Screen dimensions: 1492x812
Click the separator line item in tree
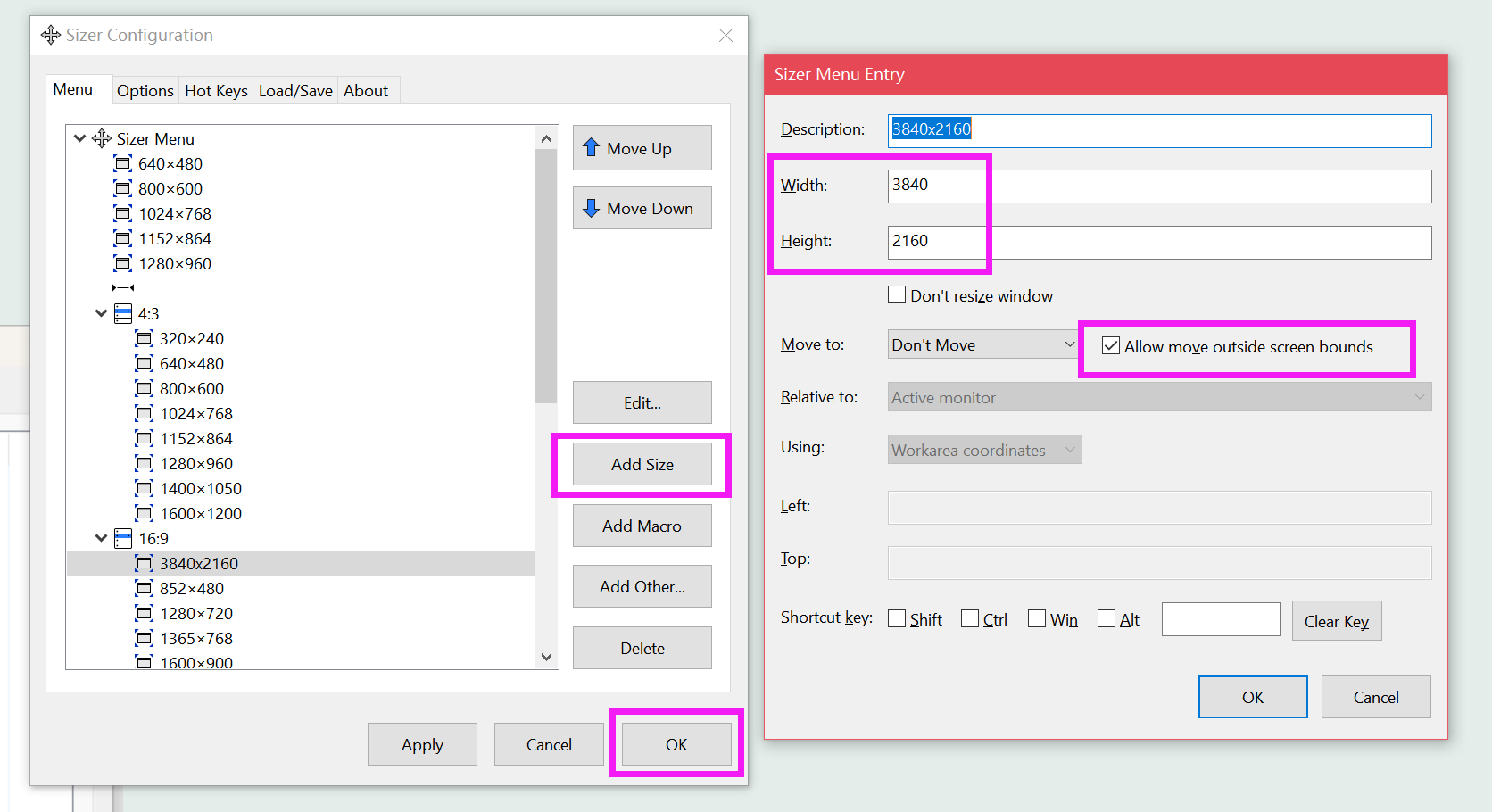point(123,287)
